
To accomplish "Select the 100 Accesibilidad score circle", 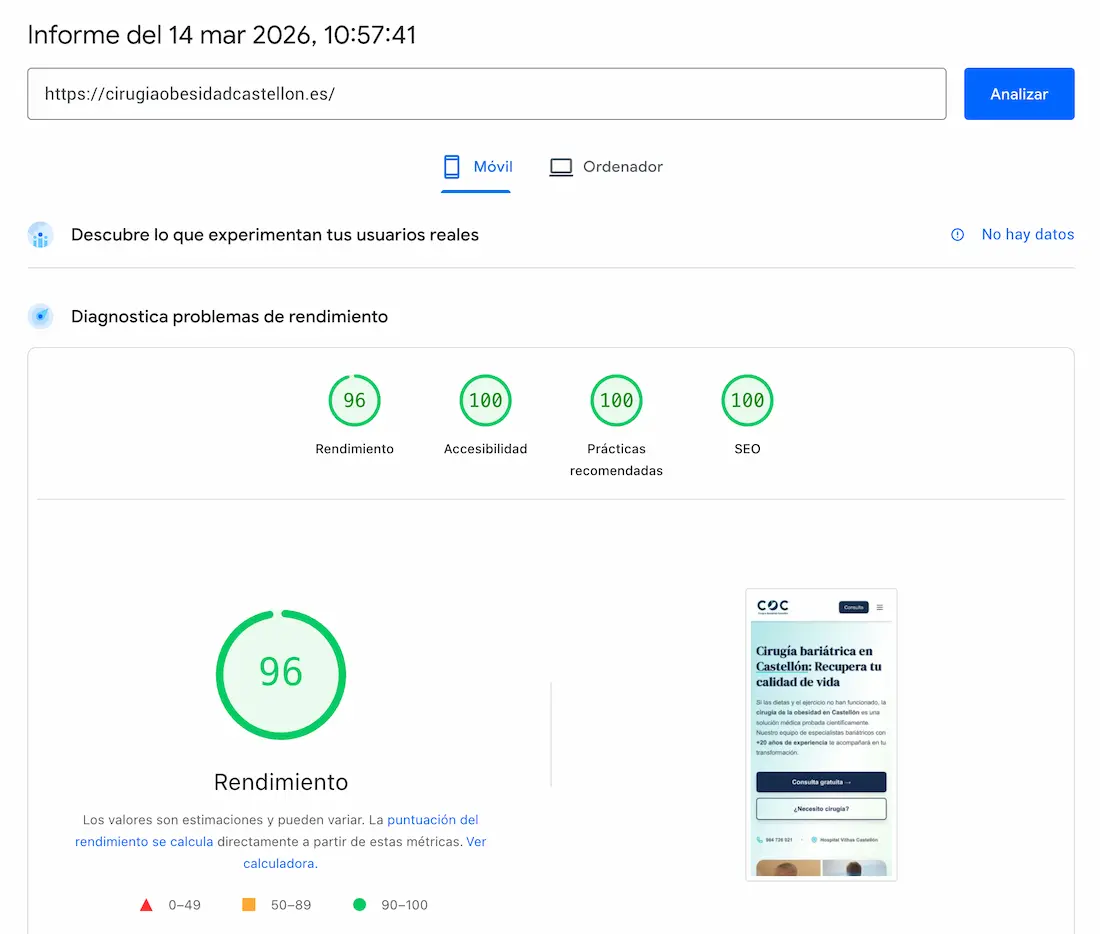I will click(x=485, y=400).
